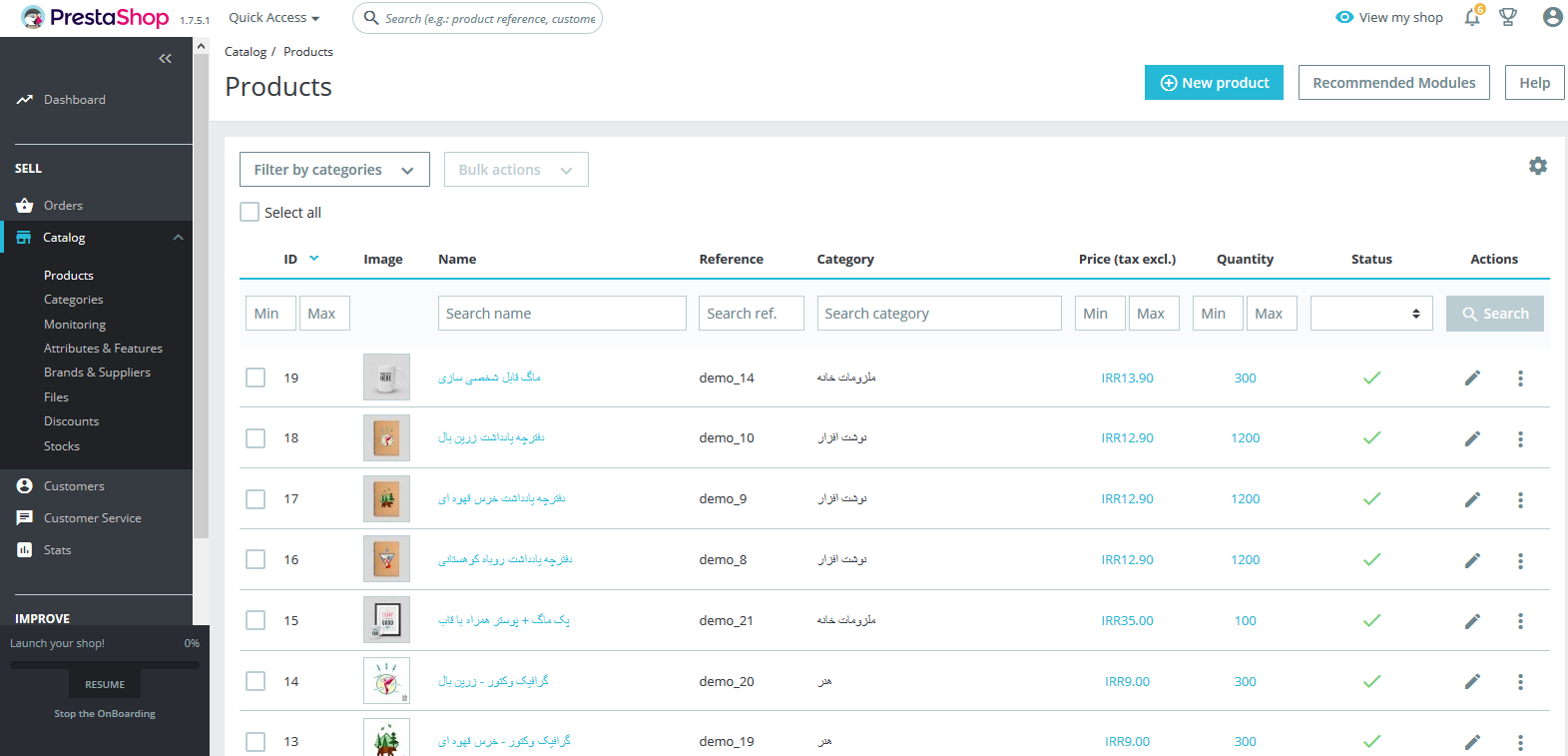This screenshot has width=1568, height=756.
Task: Open more actions for product 14
Action: tap(1520, 682)
